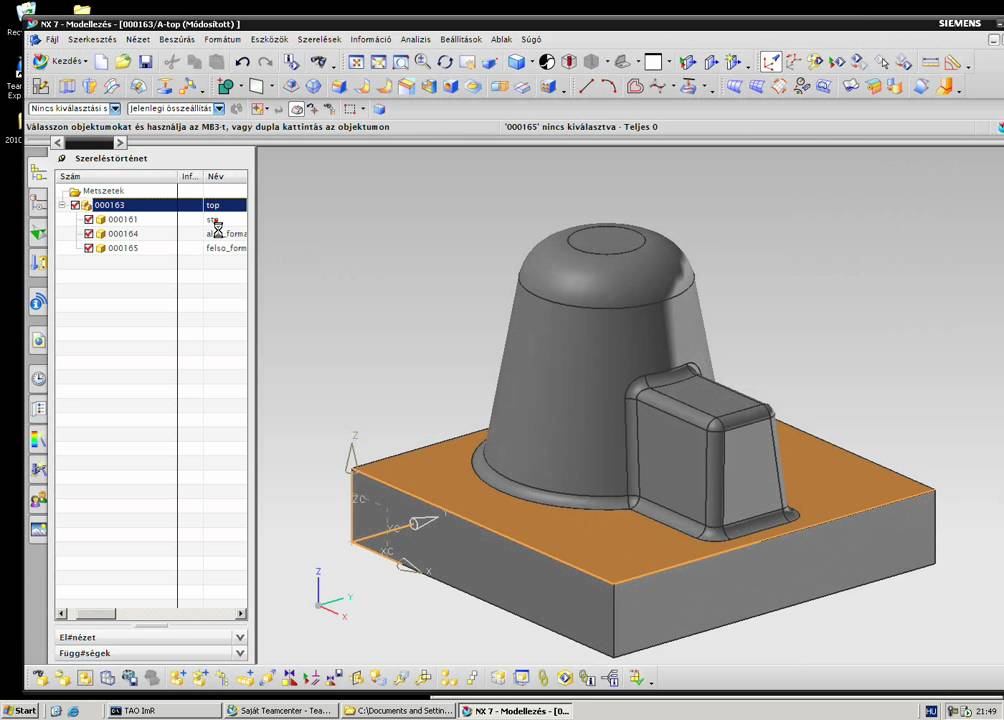Toggle the 000165 component checkbox
The width and height of the screenshot is (1004, 720).
pyautogui.click(x=89, y=248)
